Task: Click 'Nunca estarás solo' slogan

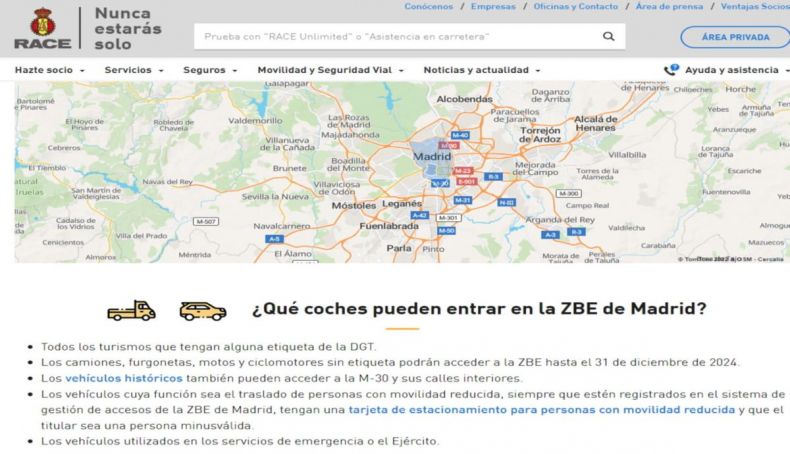Action: (128, 28)
